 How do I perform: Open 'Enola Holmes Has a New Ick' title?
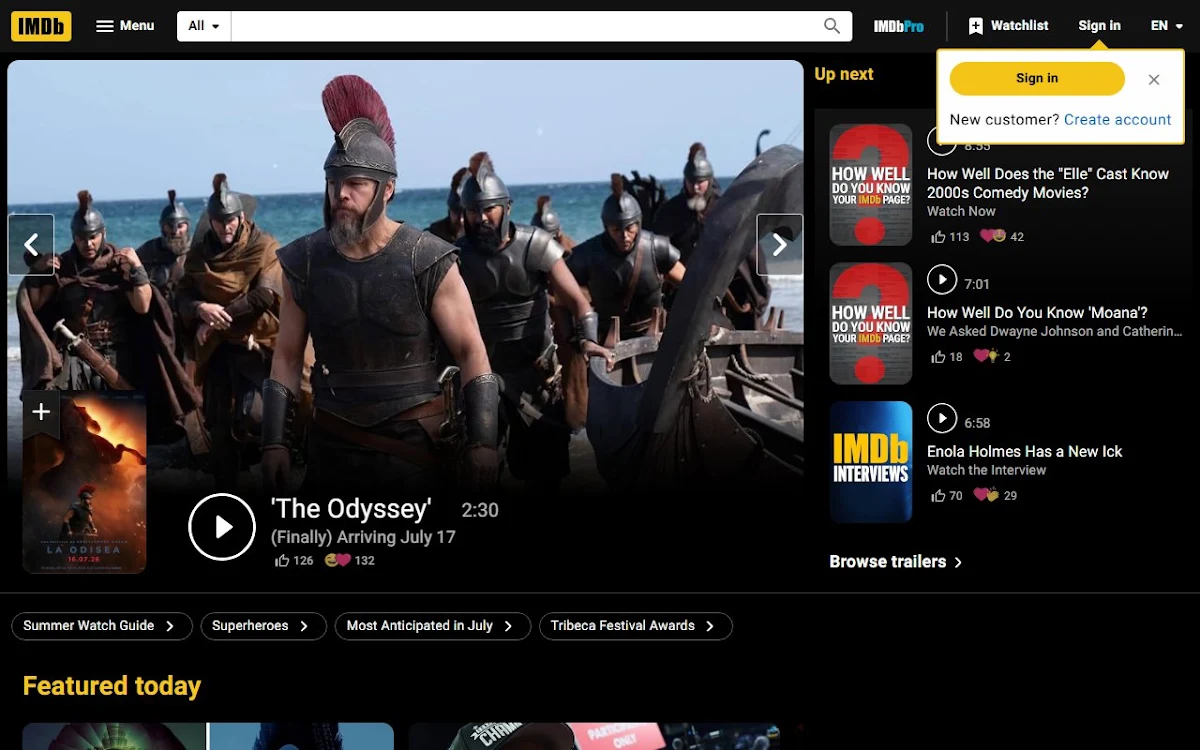(x=1025, y=452)
